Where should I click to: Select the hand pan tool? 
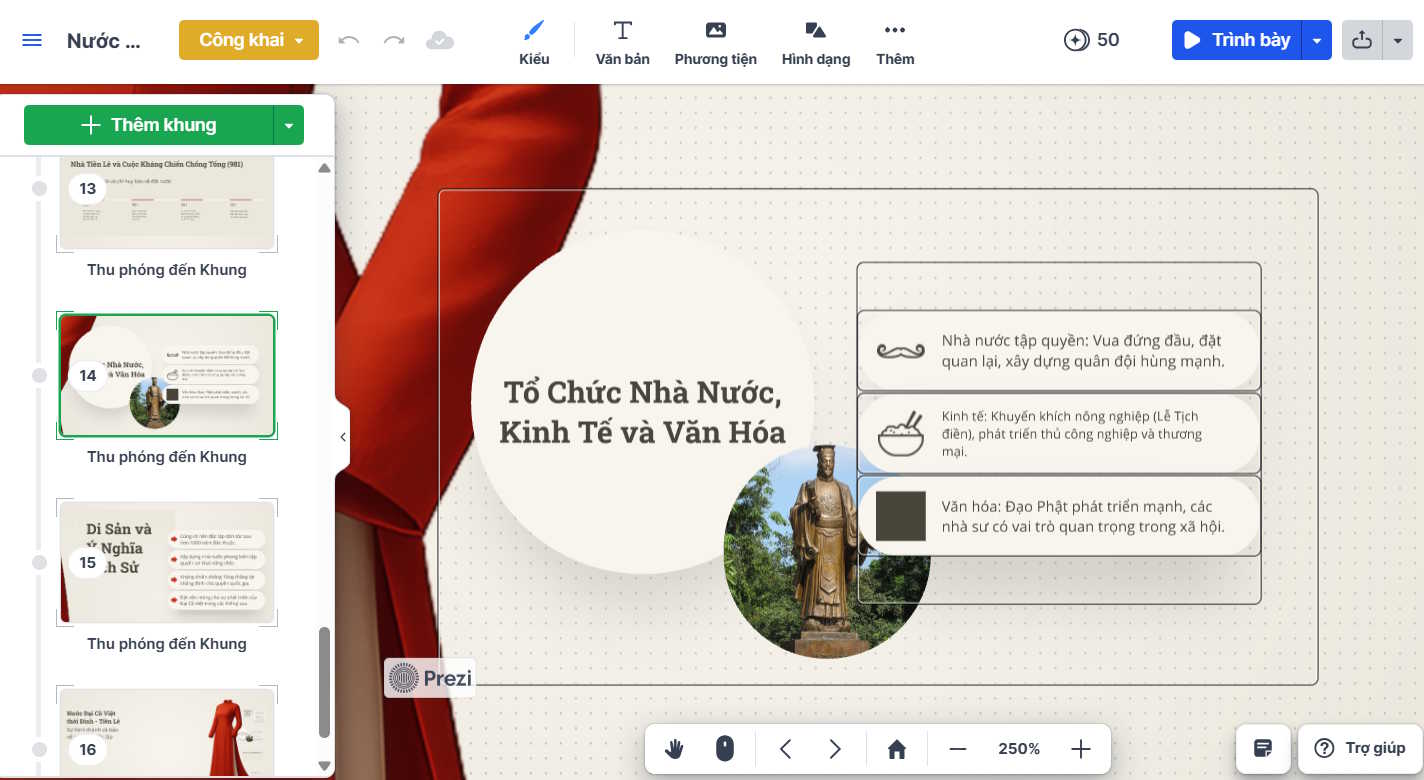coord(674,748)
